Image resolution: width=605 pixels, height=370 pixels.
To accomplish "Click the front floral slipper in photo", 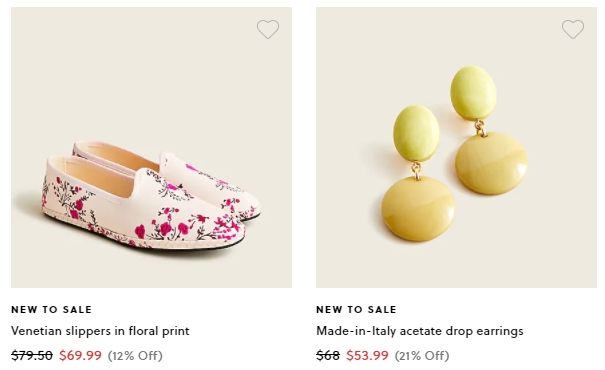I will 143,203.
